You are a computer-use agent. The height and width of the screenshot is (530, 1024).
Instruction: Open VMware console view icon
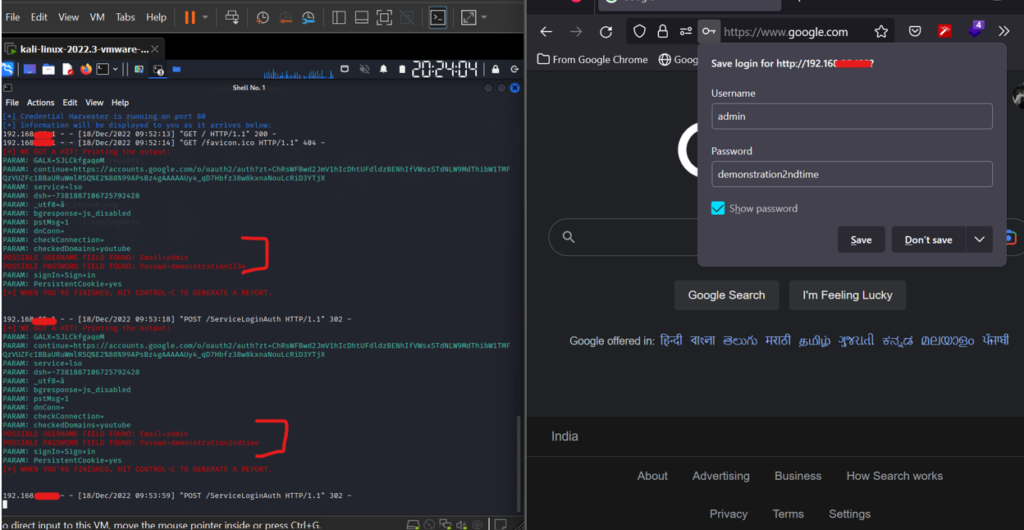[x=437, y=17]
